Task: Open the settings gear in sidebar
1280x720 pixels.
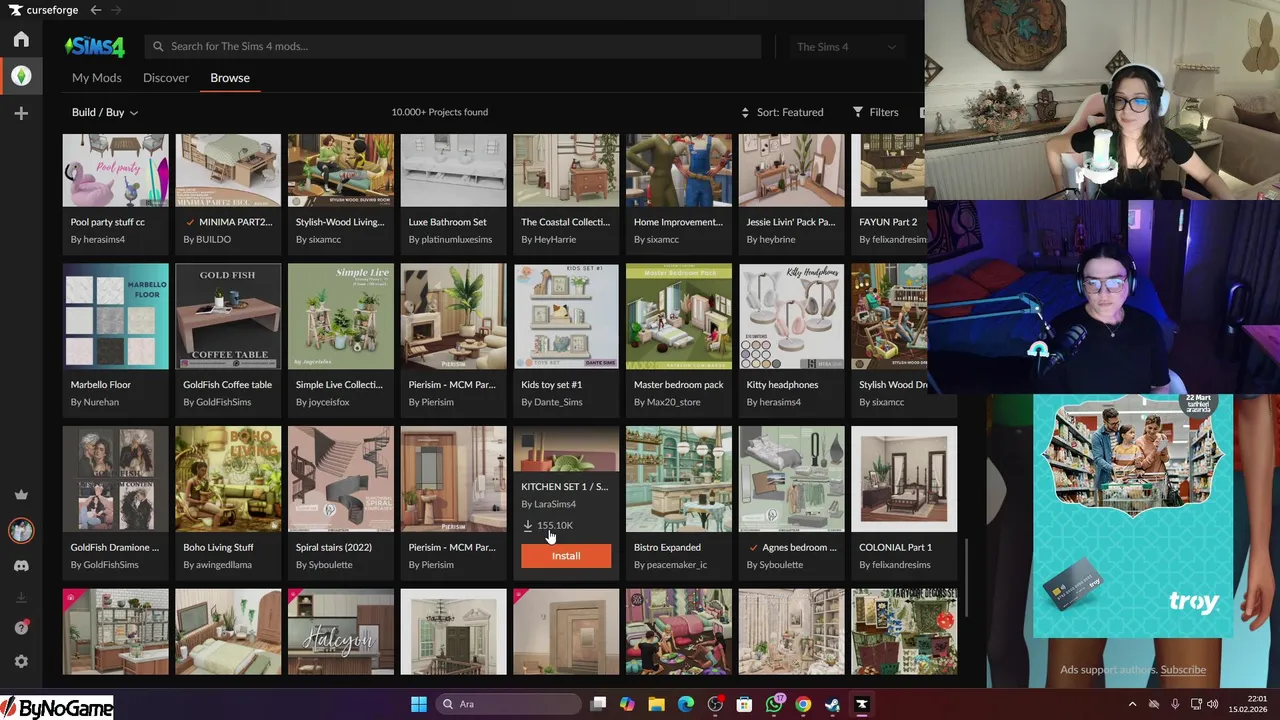Action: click(21, 661)
